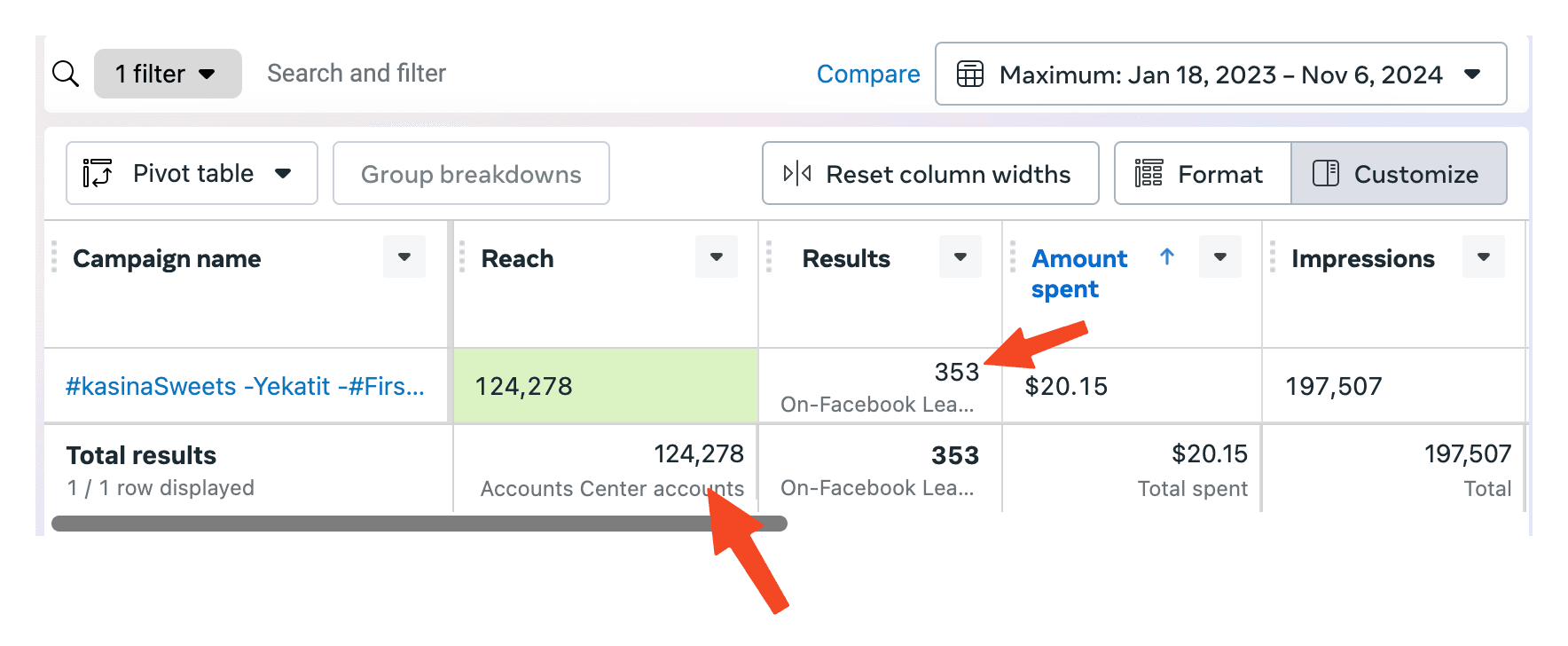1568x646 pixels.
Task: Open the #kasinaSweets campaign link
Action: 245,386
